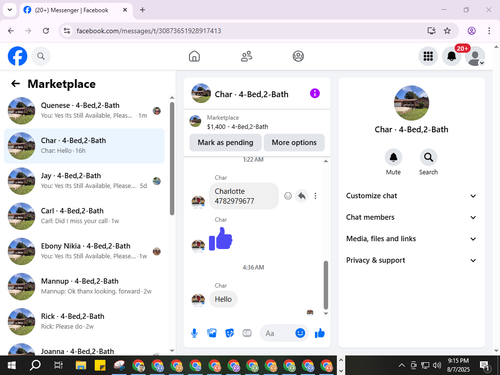Expand Privacy & support section
The image size is (500, 375).
(411, 260)
